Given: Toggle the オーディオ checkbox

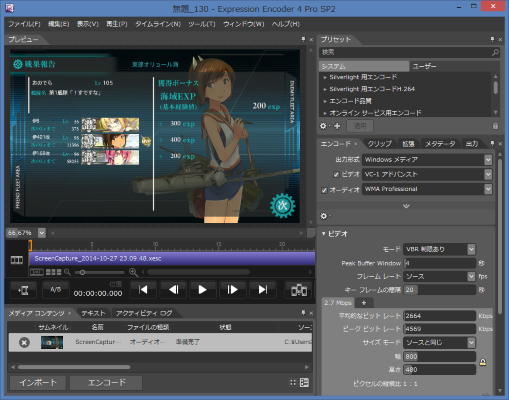Looking at the screenshot, I should click(324, 190).
